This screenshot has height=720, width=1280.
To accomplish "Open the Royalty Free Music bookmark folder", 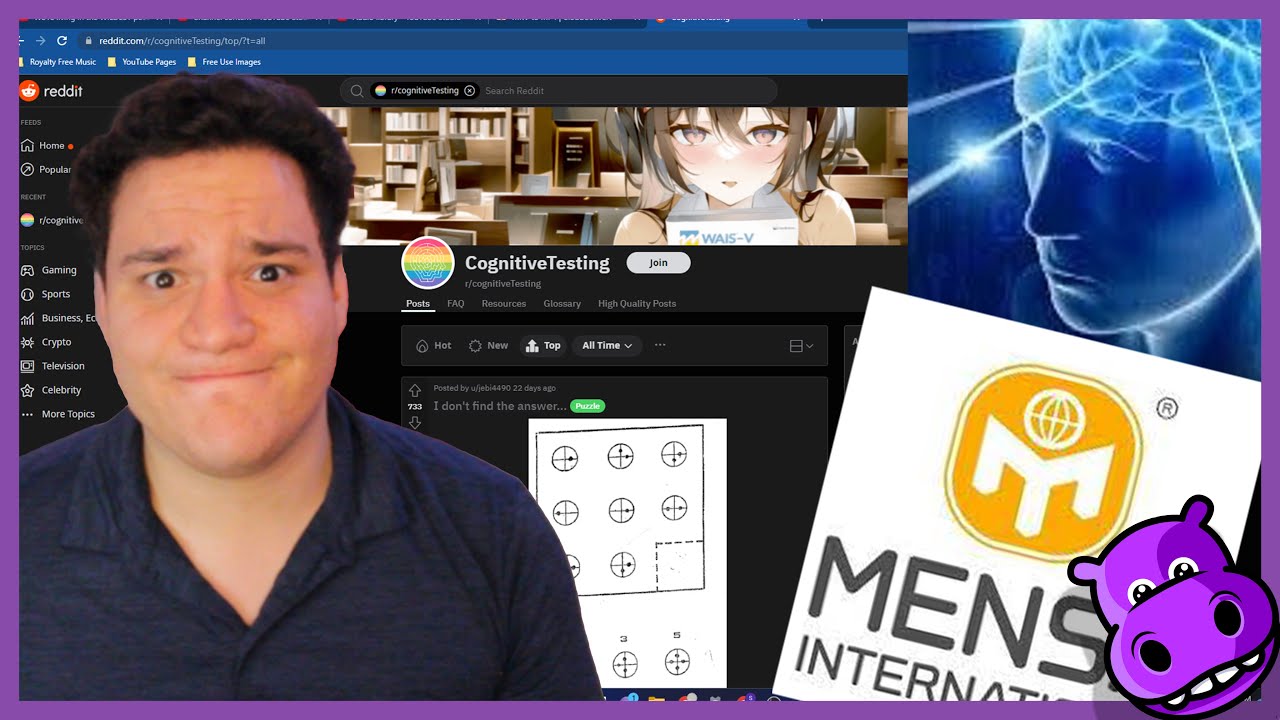I will click(59, 62).
